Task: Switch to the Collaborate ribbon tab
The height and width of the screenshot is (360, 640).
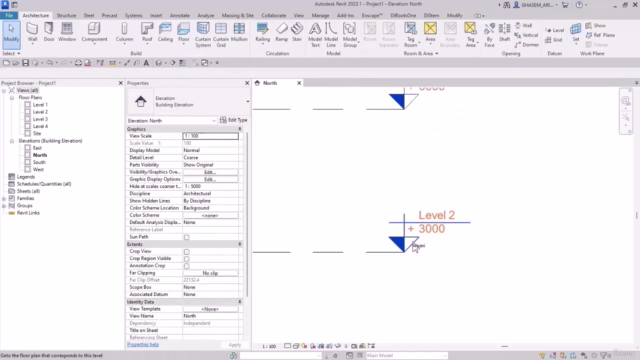Action: tap(273, 16)
